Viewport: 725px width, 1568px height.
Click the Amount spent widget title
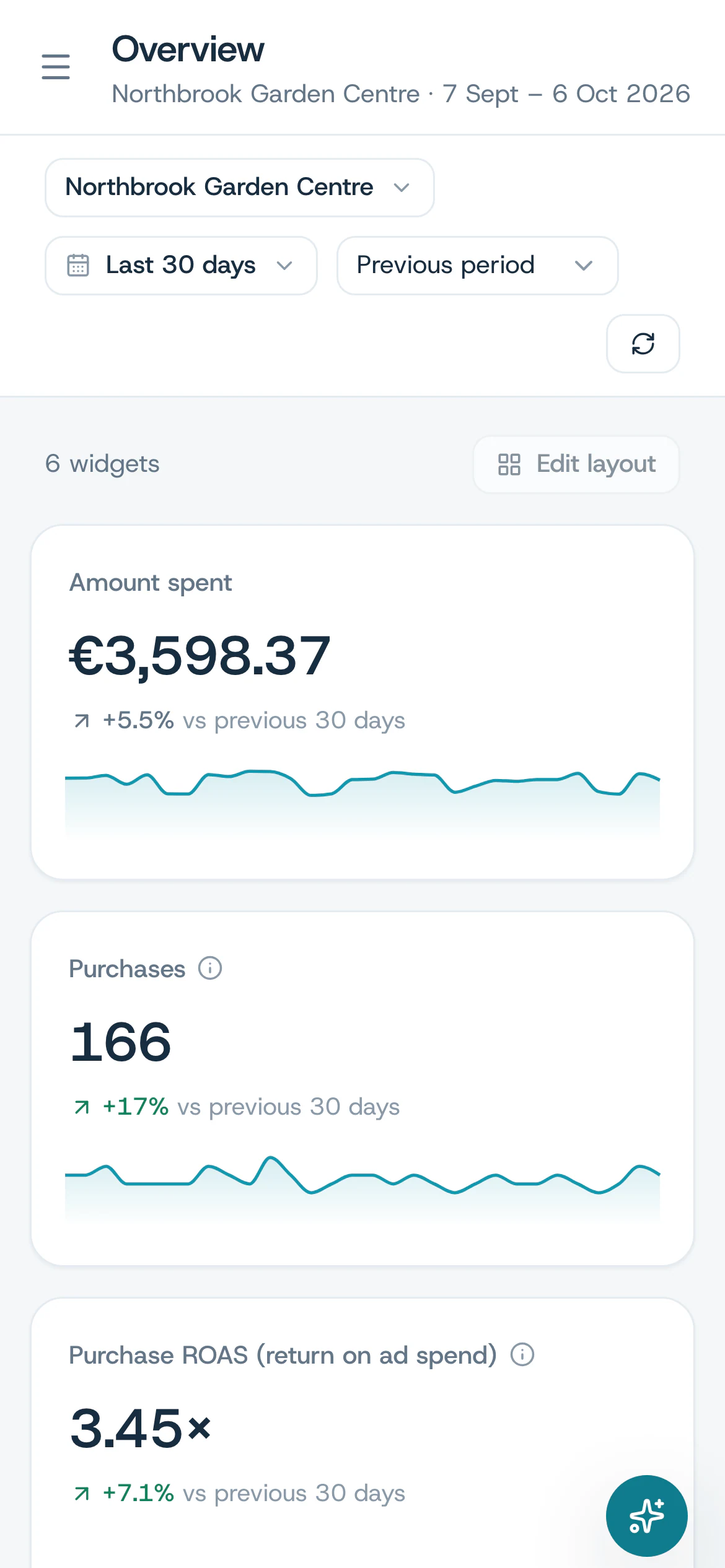(x=151, y=583)
